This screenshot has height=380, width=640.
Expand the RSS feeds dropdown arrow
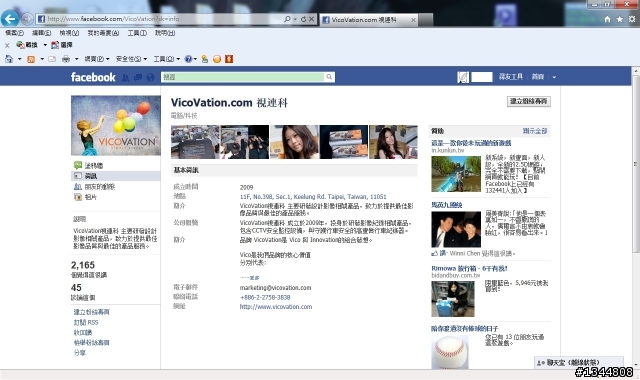[x=42, y=59]
